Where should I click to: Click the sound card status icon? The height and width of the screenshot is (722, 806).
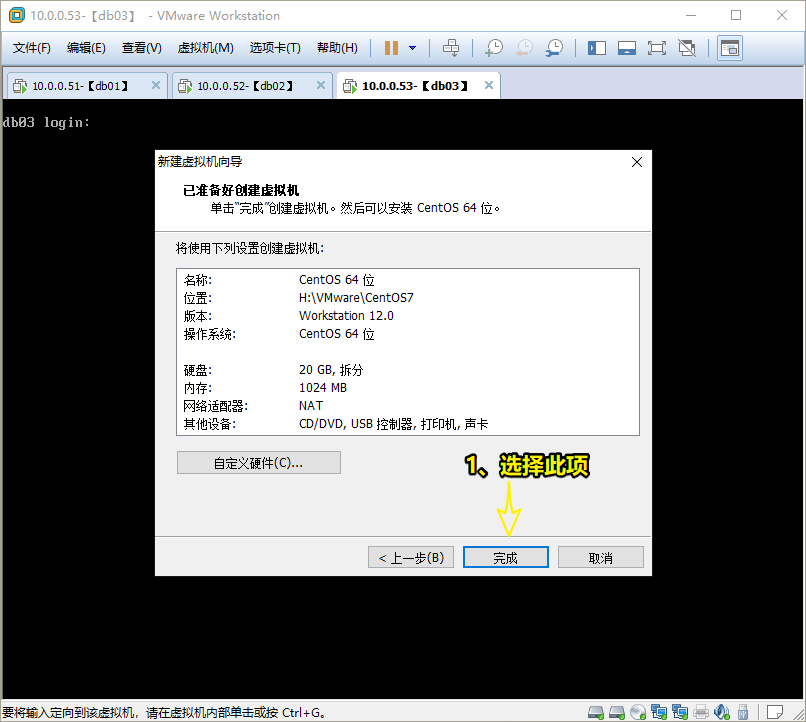(722, 712)
